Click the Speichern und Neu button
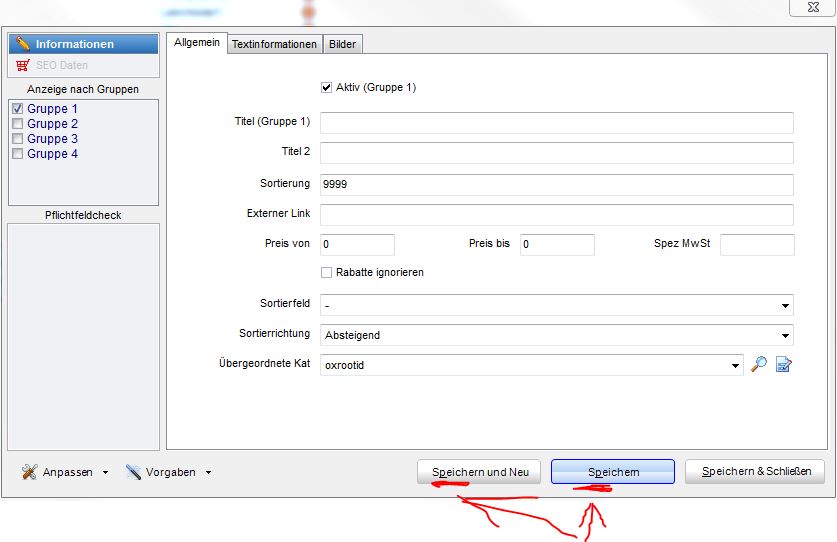 [x=479, y=472]
